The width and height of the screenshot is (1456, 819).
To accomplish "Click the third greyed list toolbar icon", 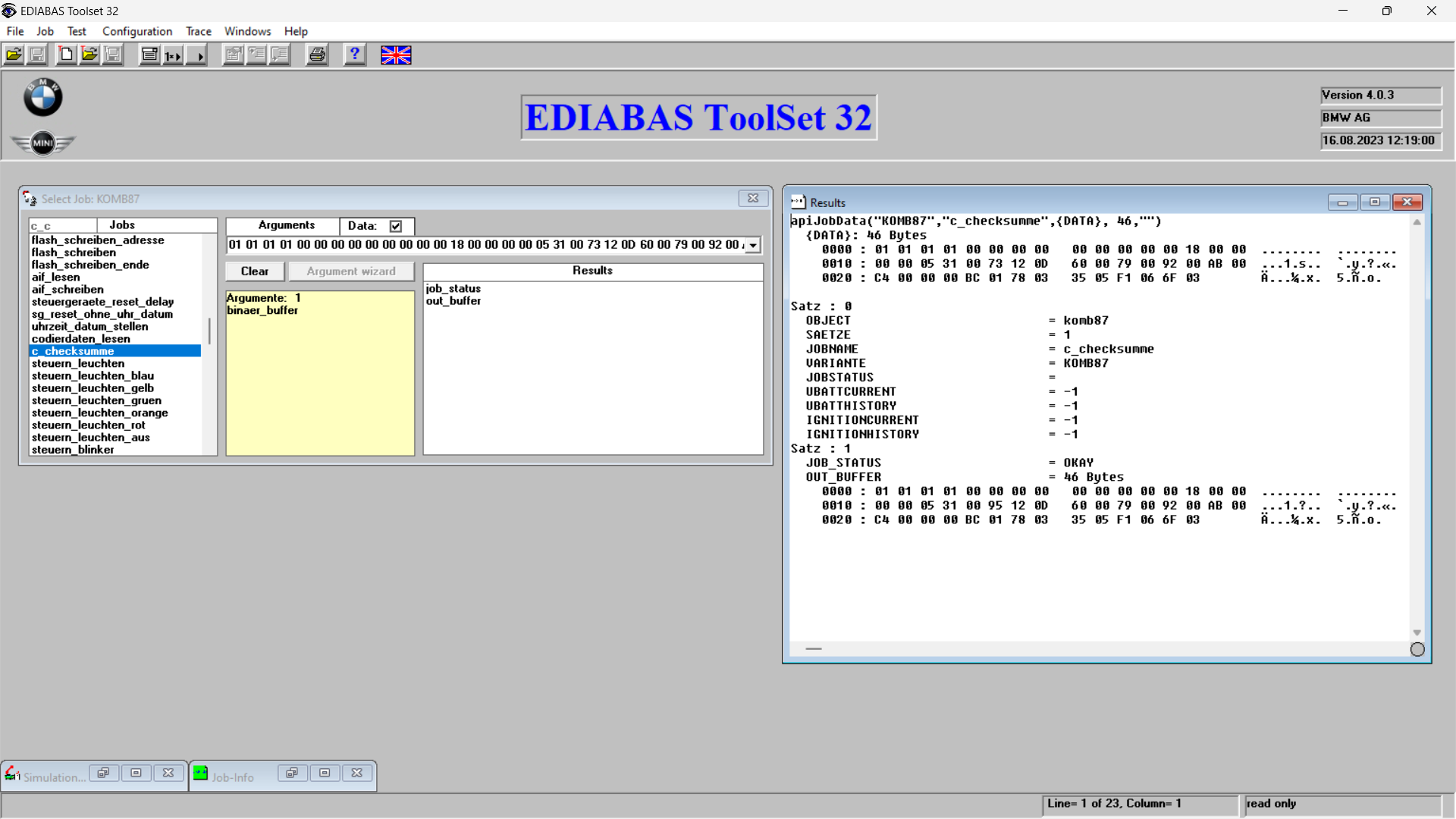I will pos(280,55).
